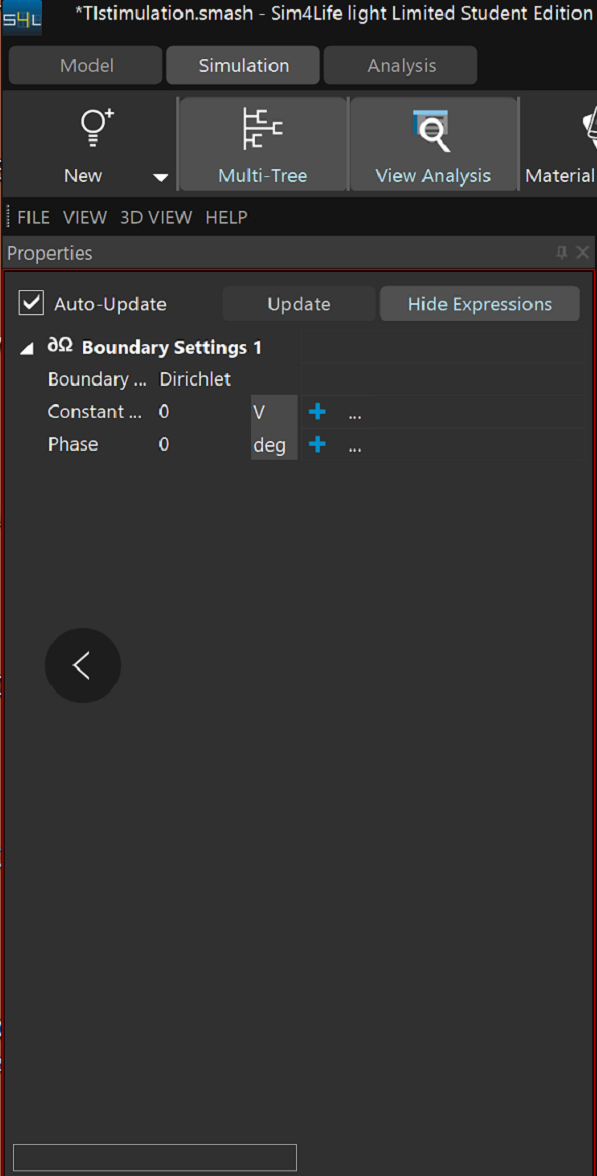Click the empty bar at the panel bottom
The width and height of the screenshot is (597, 1176).
tap(155, 1157)
